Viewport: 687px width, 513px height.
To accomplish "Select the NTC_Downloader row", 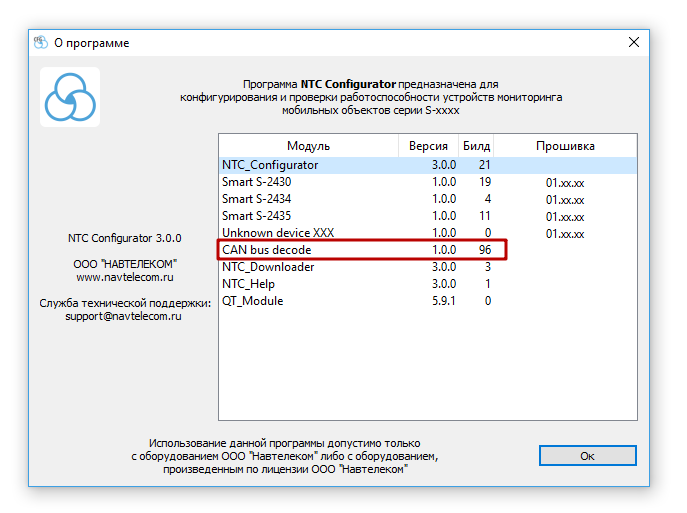I will pos(428,267).
